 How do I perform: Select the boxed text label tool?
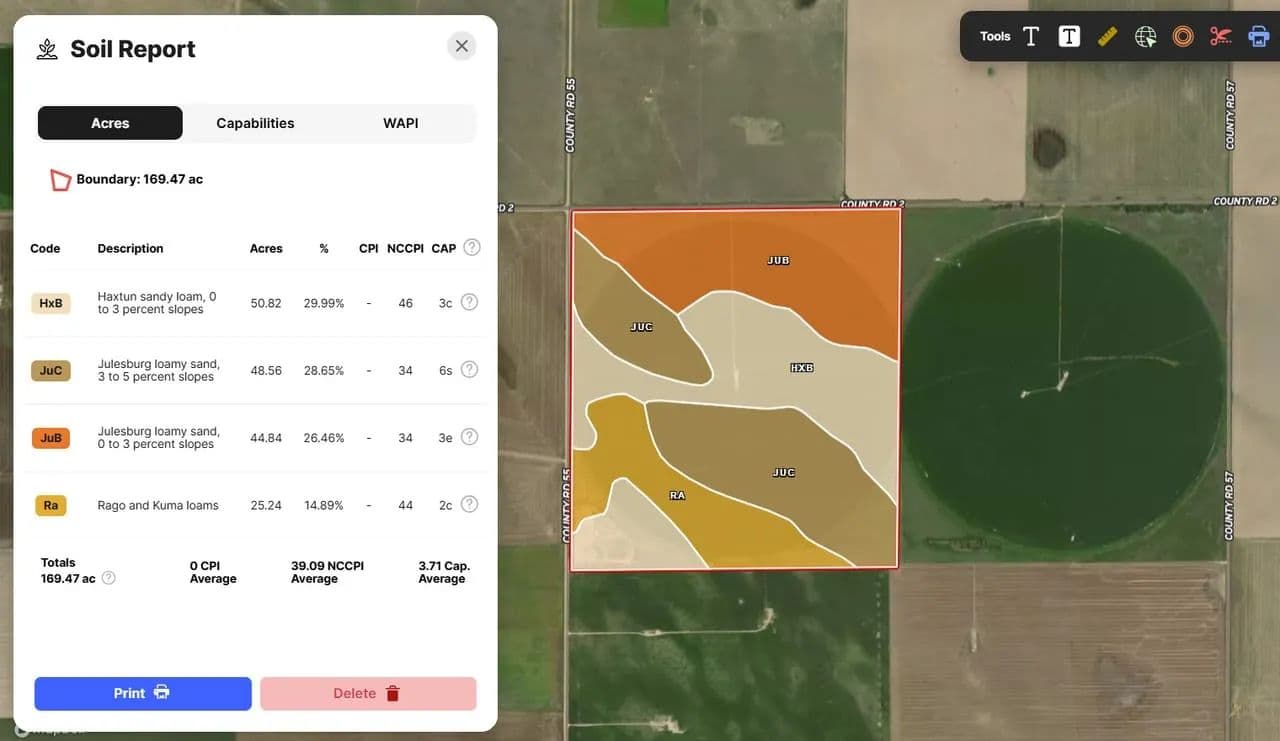1069,37
